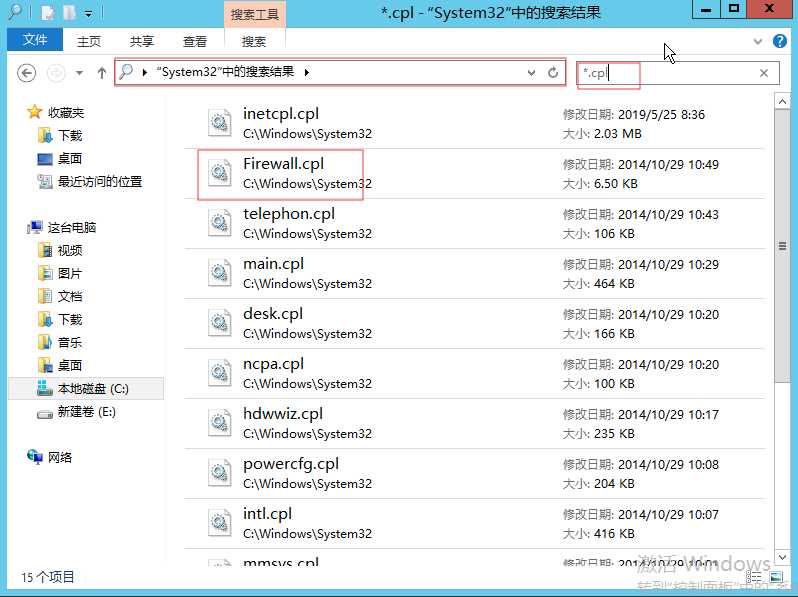Viewport: 798px width, 597px height.
Task: Open 最近访问的位置 in the sidebar
Action: pos(100,181)
